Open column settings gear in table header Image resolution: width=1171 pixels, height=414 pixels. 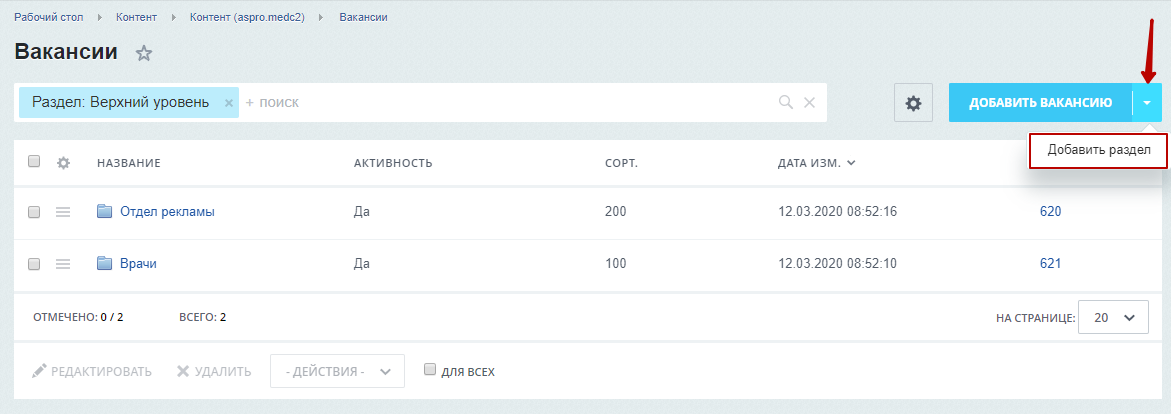pyautogui.click(x=63, y=162)
